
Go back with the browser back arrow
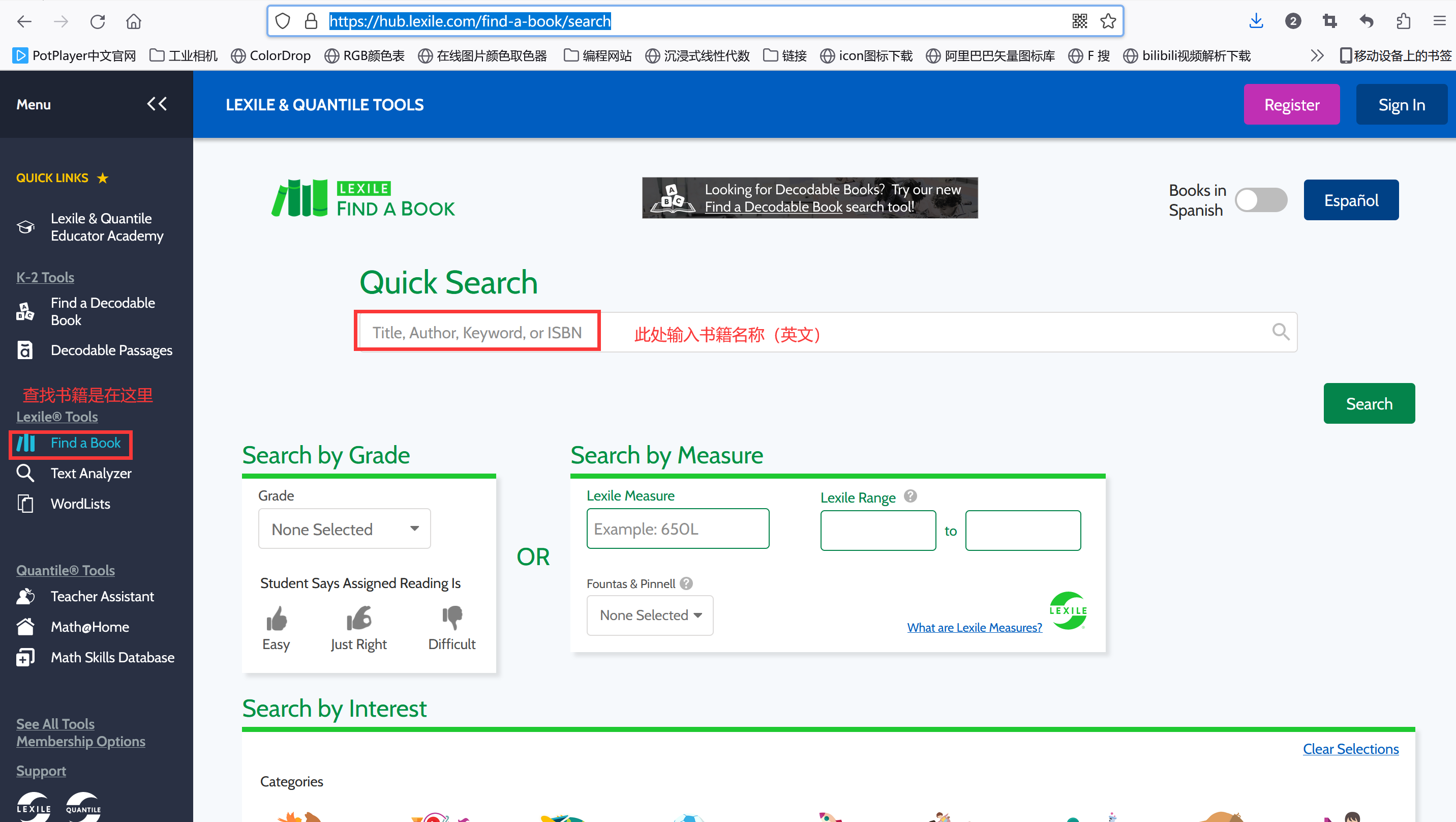tap(25, 21)
